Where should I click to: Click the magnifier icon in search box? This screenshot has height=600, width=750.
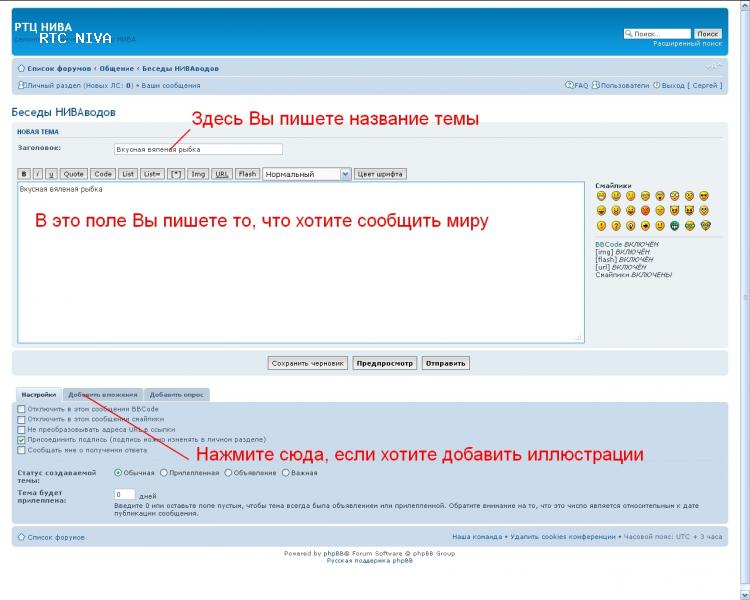pyautogui.click(x=629, y=33)
